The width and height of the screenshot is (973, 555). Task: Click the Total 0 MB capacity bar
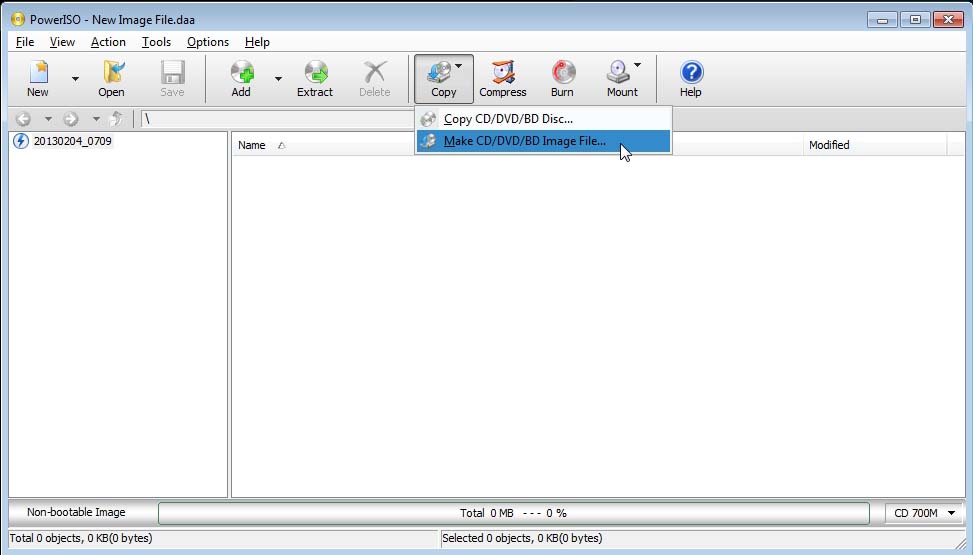[x=514, y=513]
